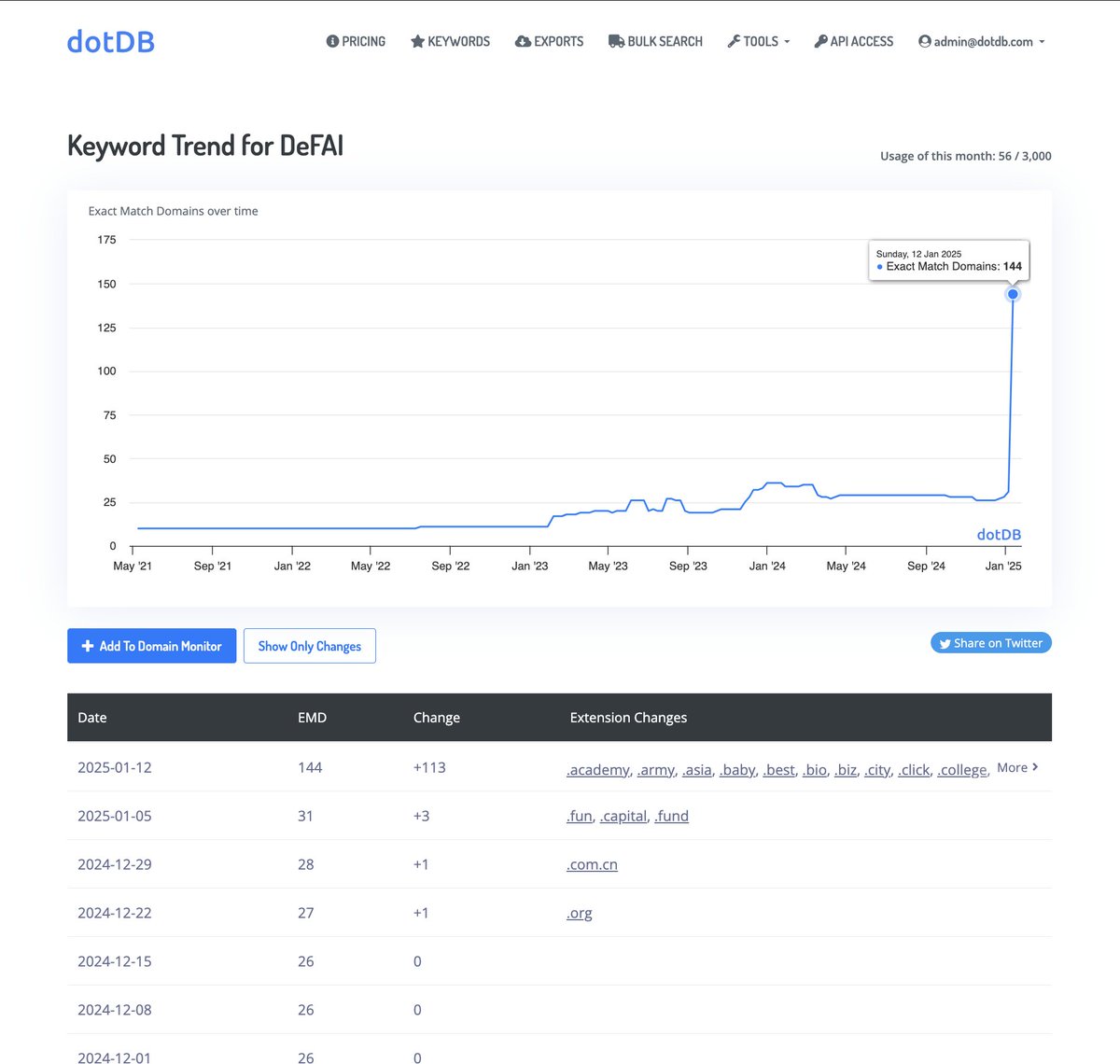
Task: Click the Jan '24 x-axis label
Action: (767, 566)
